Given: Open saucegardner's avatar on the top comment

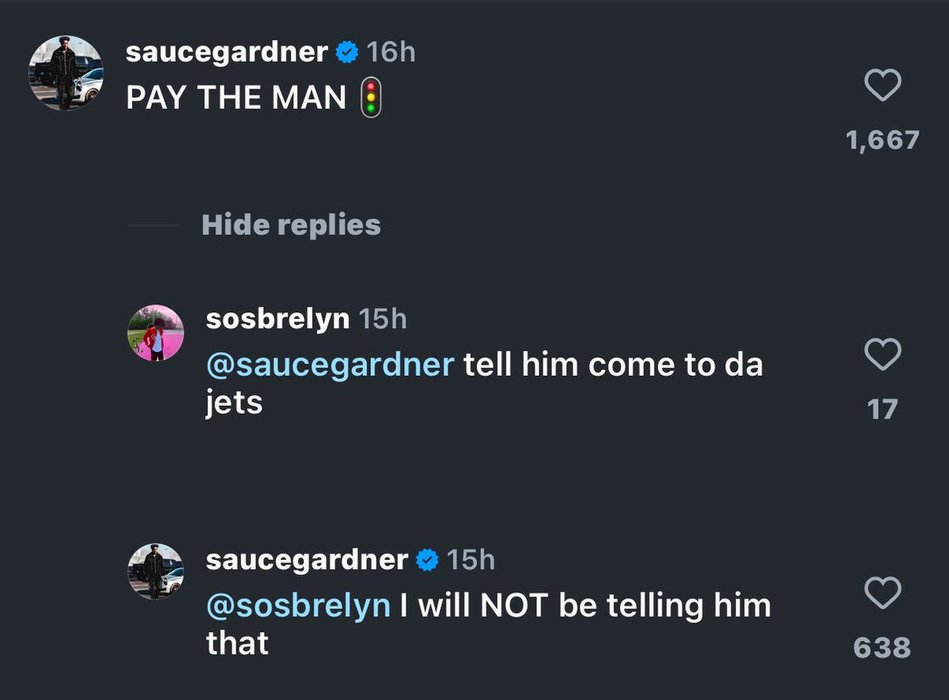Looking at the screenshot, I should [x=66, y=73].
